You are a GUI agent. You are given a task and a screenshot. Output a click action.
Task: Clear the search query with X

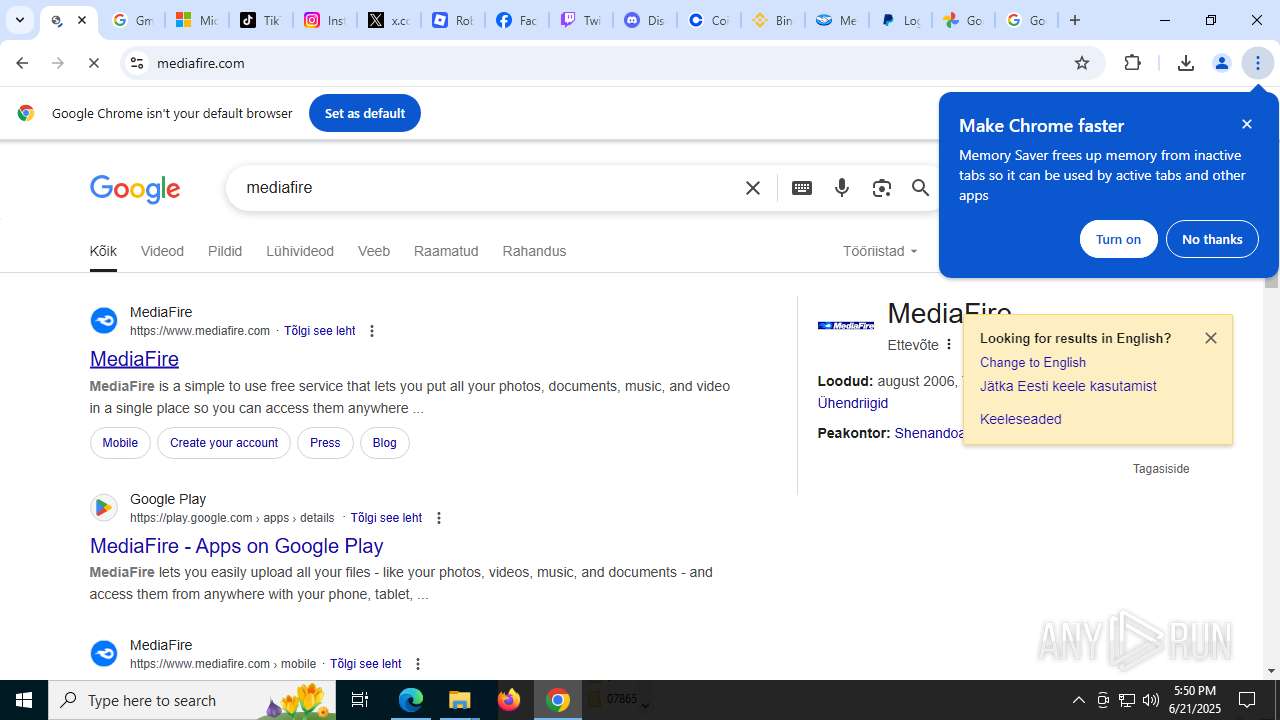pos(753,188)
